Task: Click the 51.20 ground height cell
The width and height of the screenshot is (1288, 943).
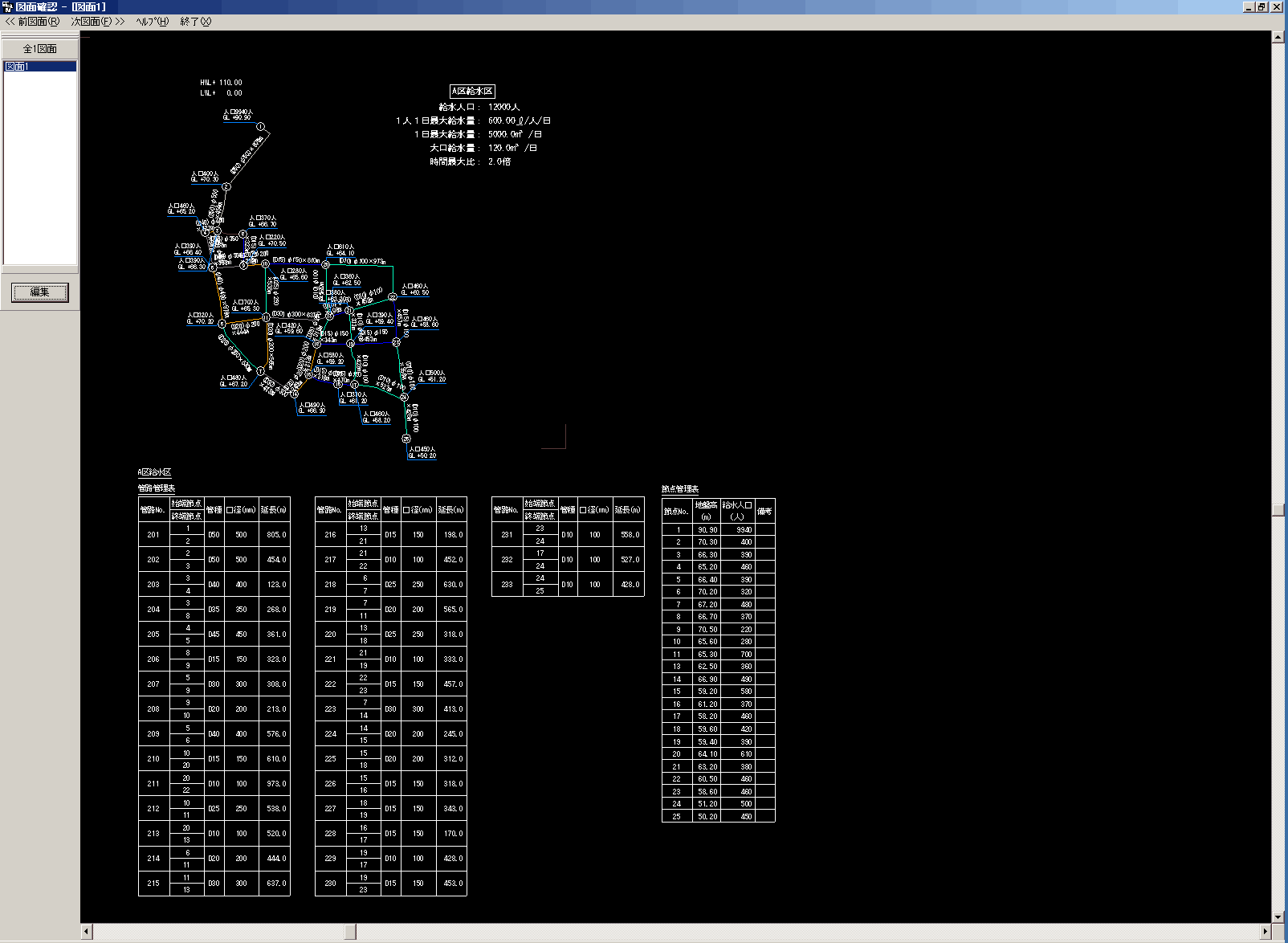Action: [x=707, y=804]
